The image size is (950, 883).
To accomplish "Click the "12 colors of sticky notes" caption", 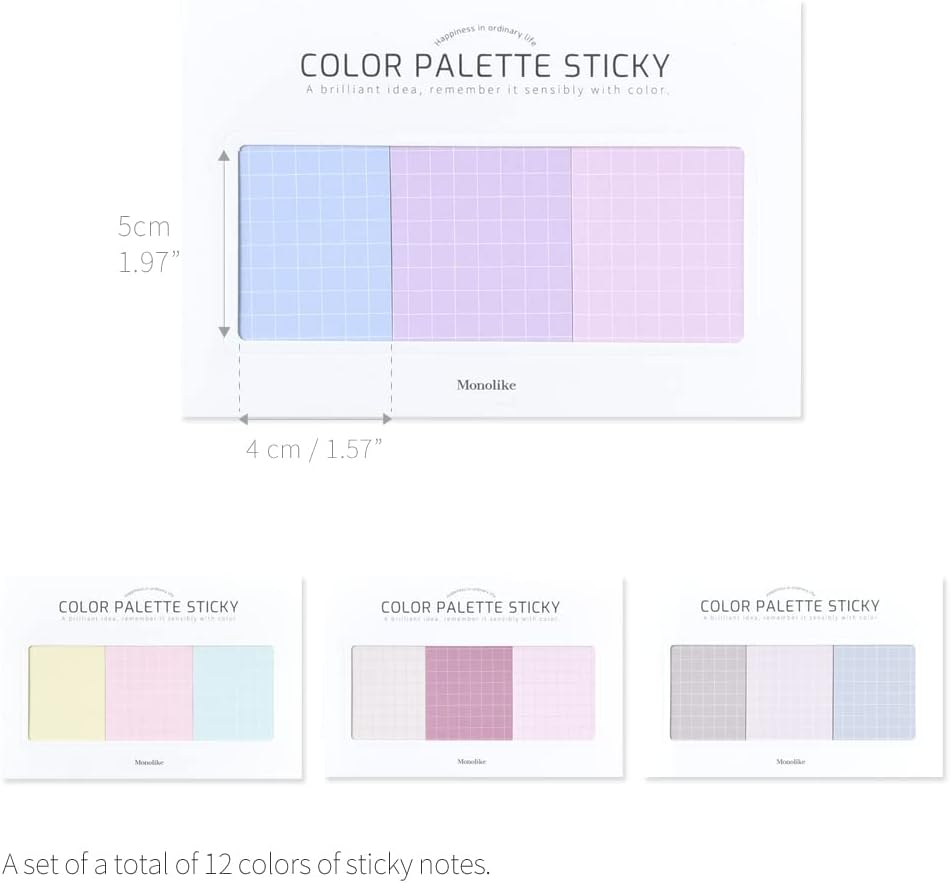I will tap(246, 863).
